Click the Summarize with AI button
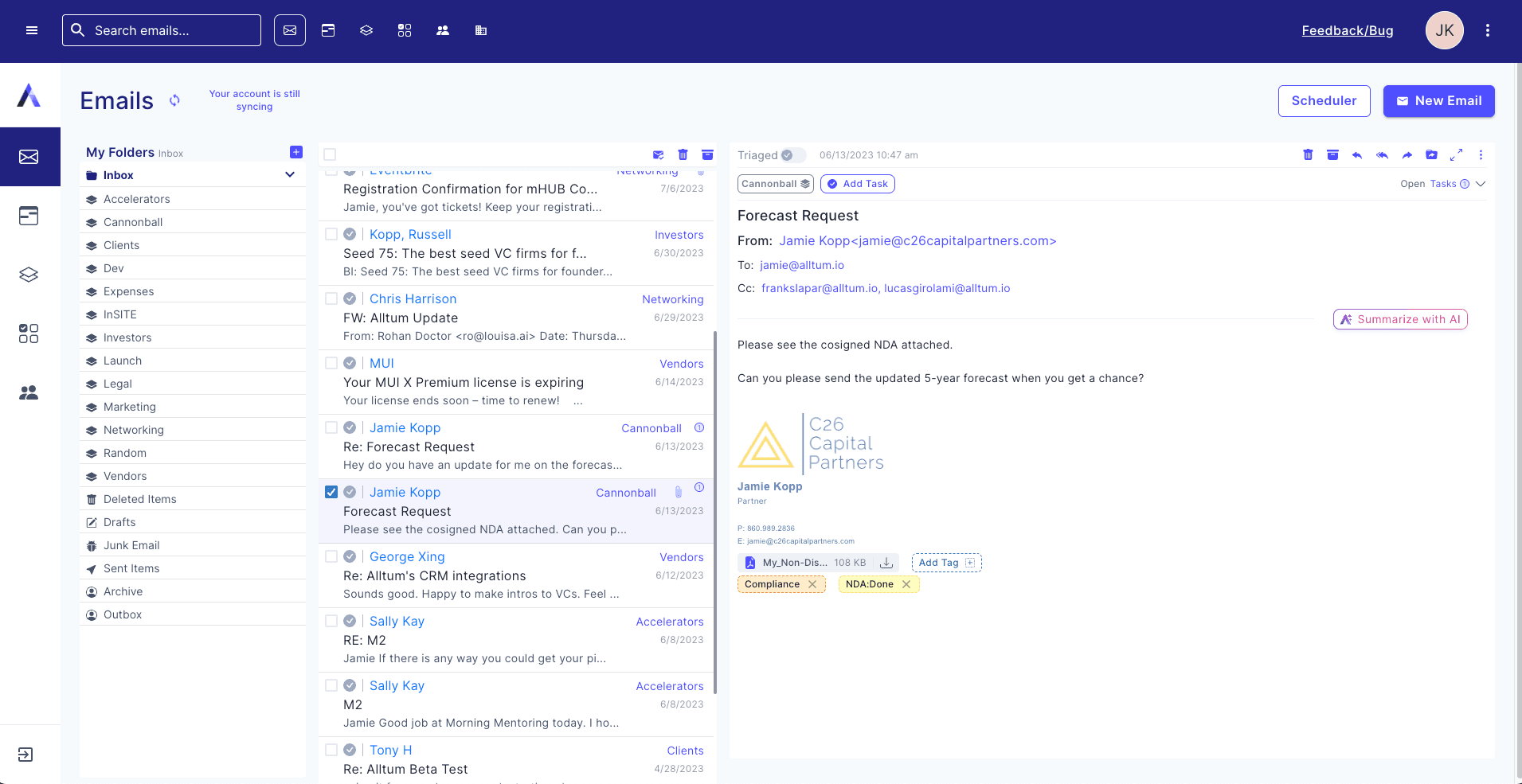This screenshot has width=1522, height=784. pos(1400,319)
